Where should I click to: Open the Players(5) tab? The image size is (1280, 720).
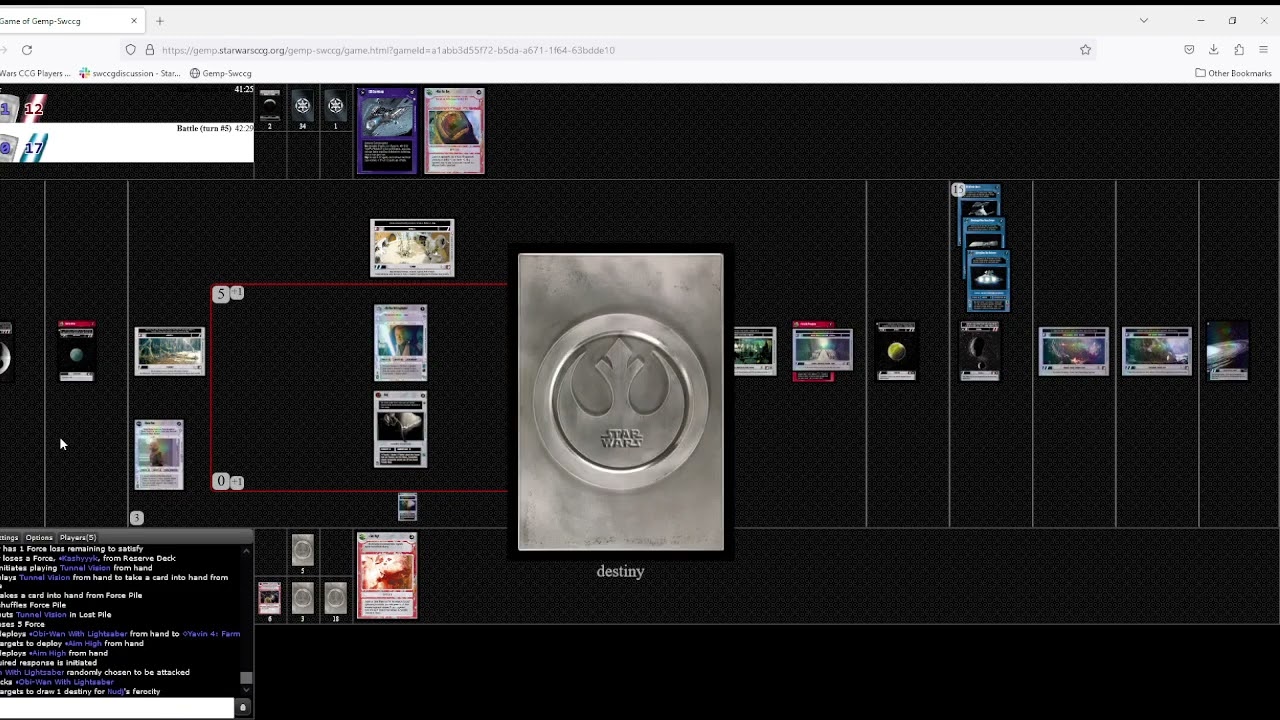[77, 538]
